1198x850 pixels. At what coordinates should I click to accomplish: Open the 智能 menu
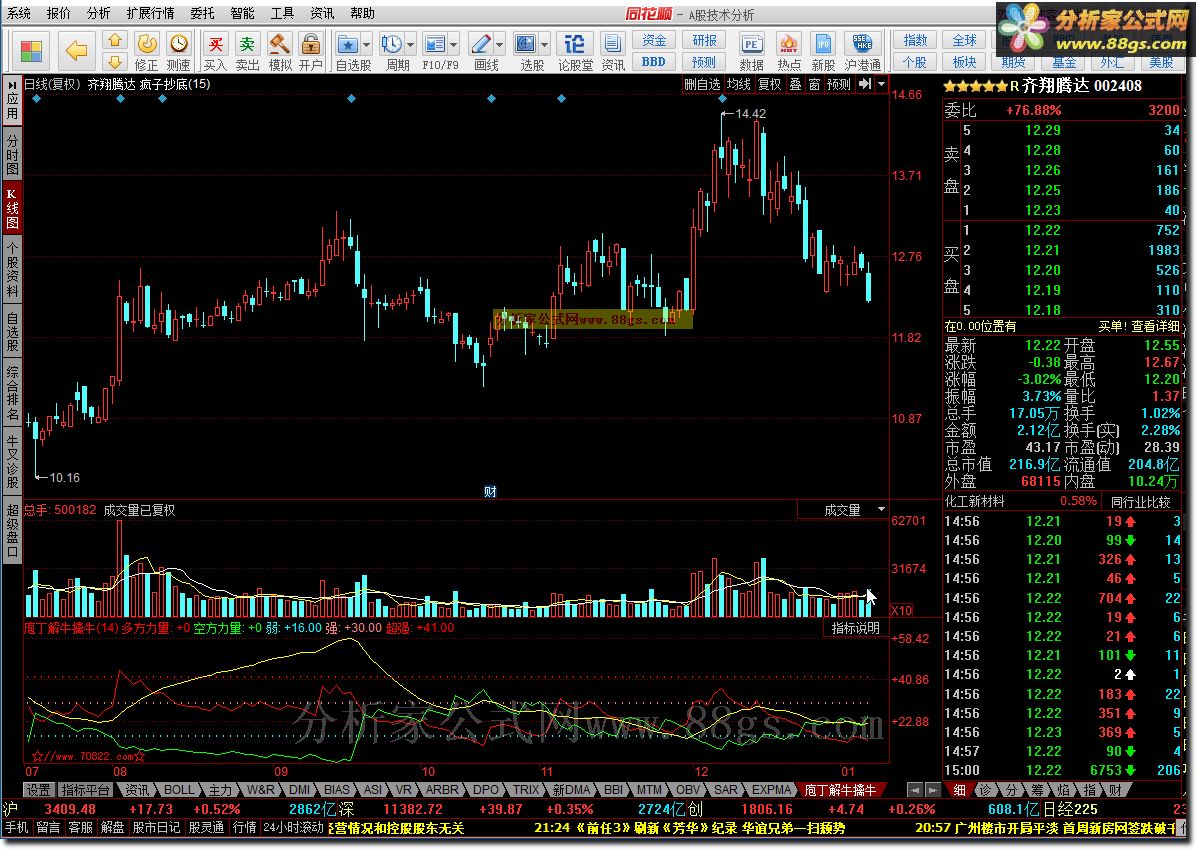242,13
